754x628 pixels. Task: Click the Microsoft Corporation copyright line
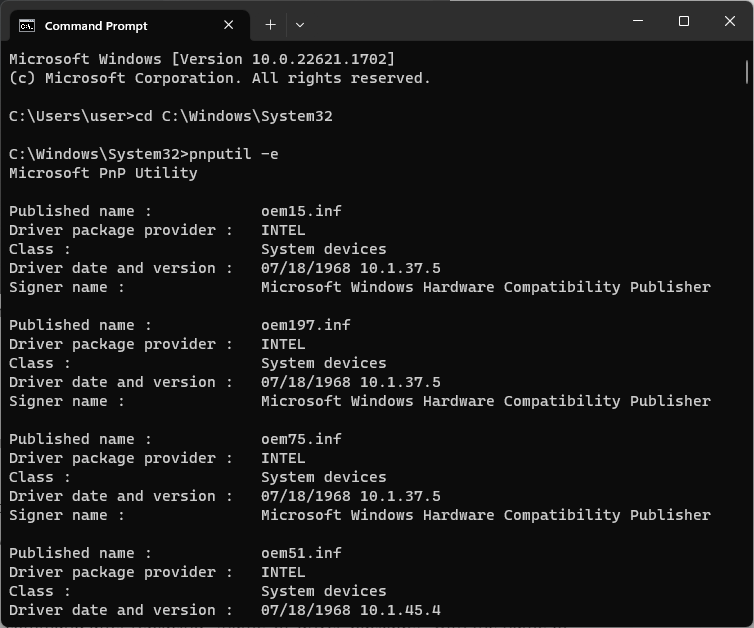click(219, 78)
